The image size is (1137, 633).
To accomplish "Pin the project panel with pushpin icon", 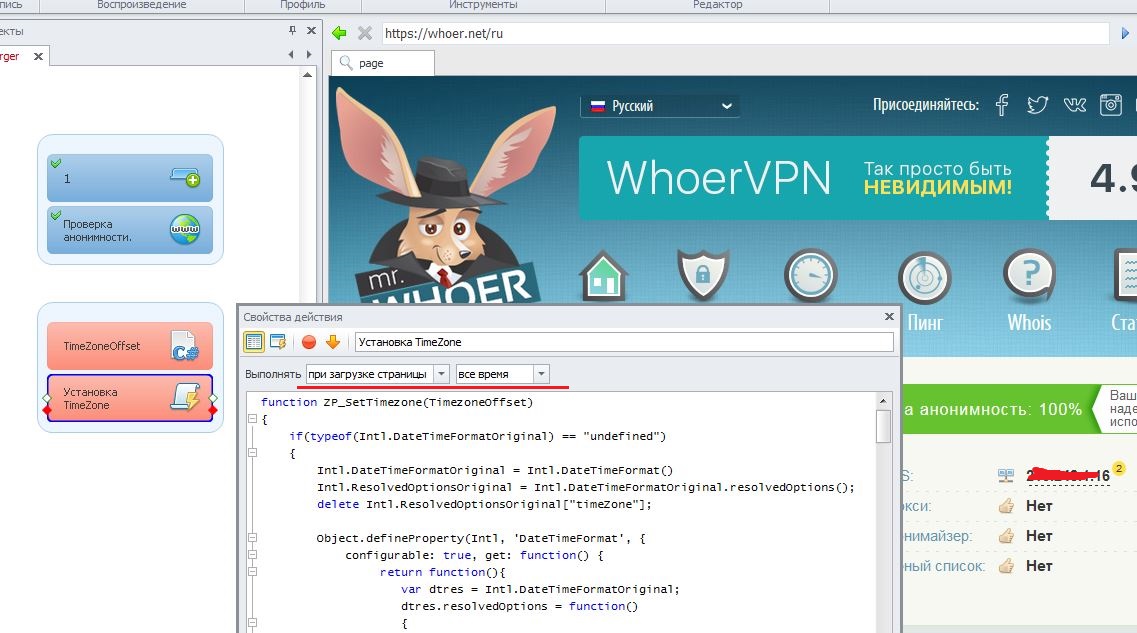I will 292,30.
